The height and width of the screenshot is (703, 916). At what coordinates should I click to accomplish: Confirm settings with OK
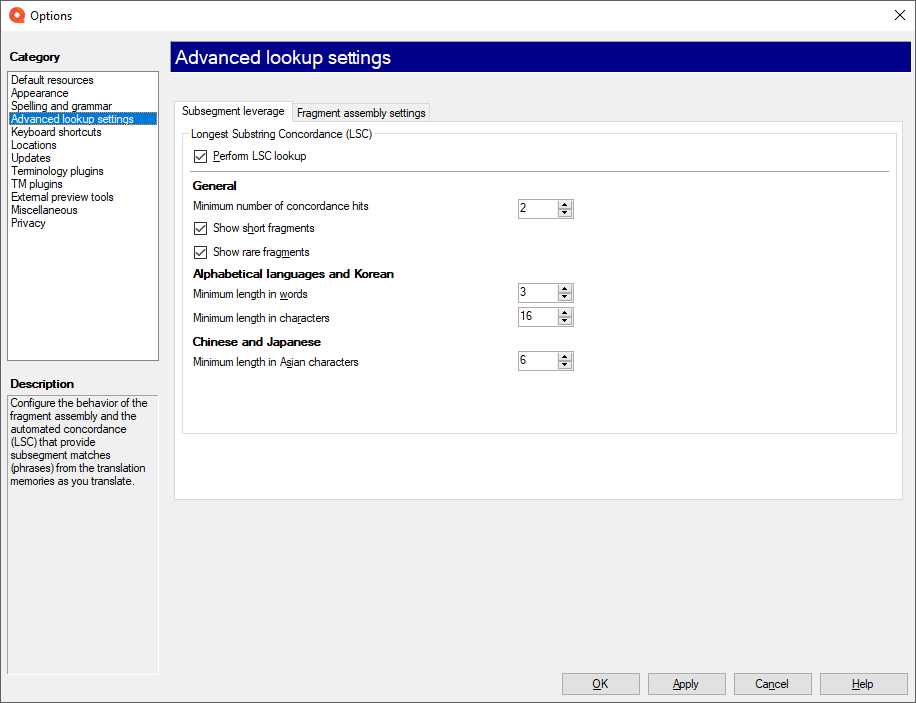pos(600,684)
